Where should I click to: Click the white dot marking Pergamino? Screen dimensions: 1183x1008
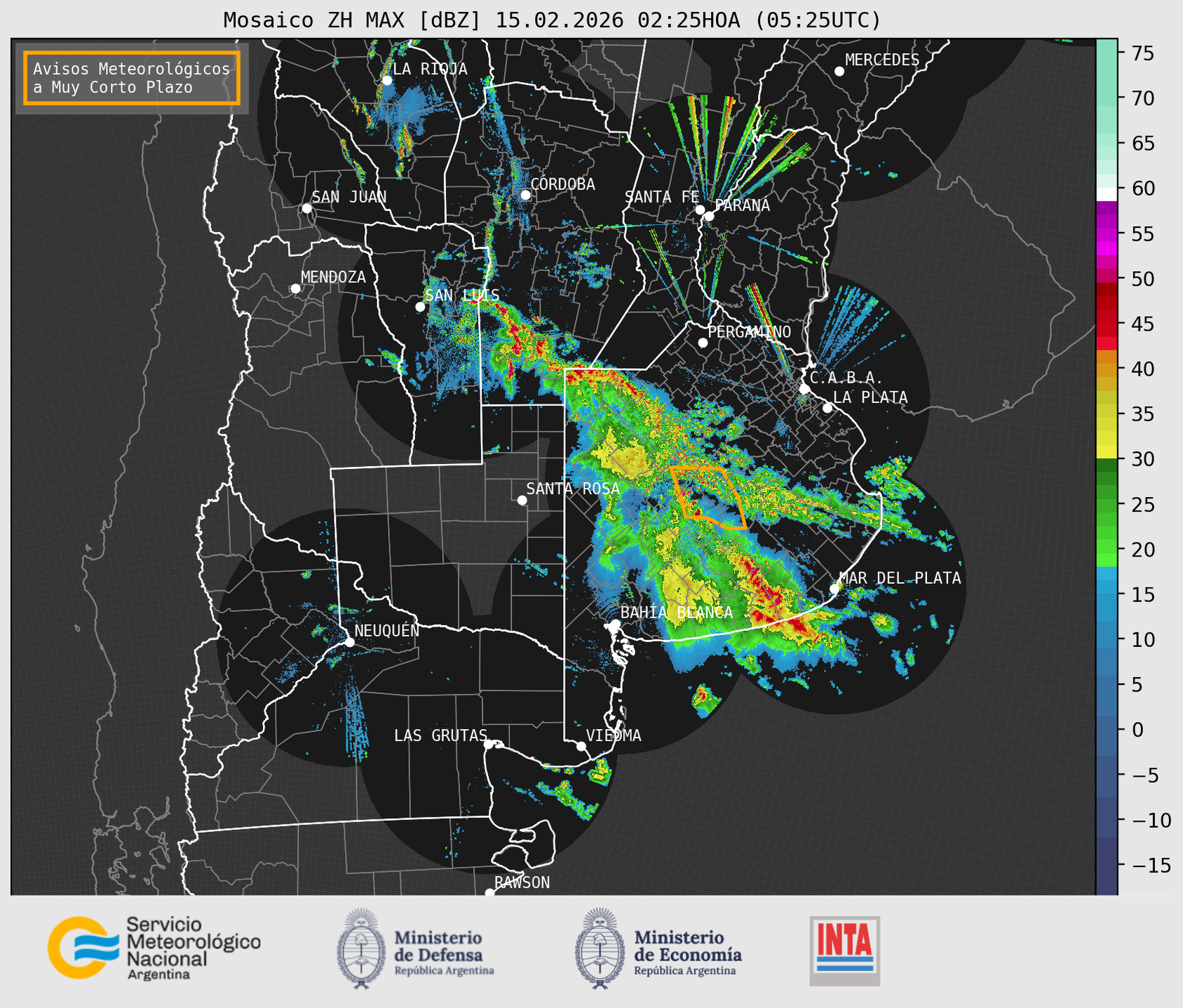tap(703, 343)
